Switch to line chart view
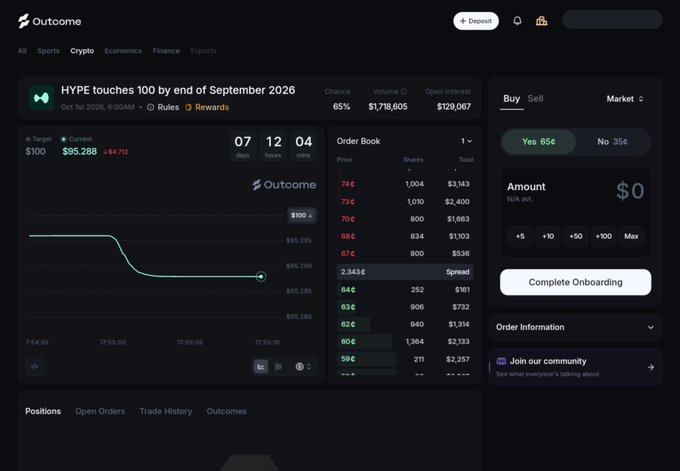 click(261, 366)
